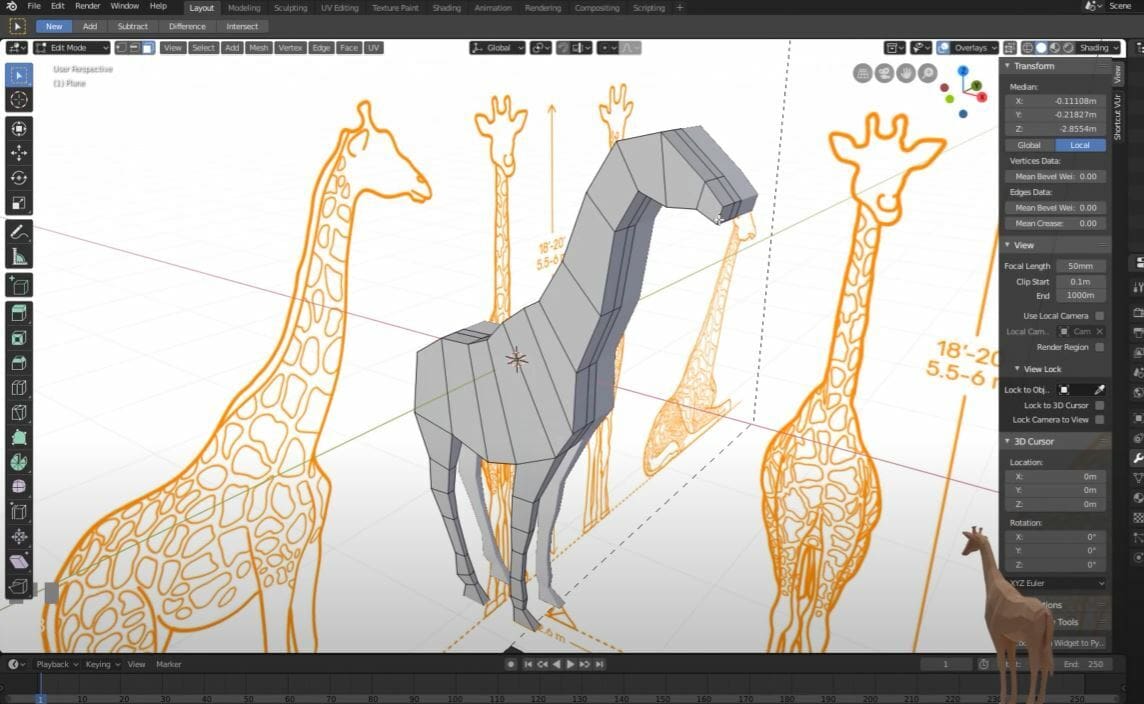The image size is (1144, 704).
Task: Activate the Spin tool
Action: click(19, 463)
